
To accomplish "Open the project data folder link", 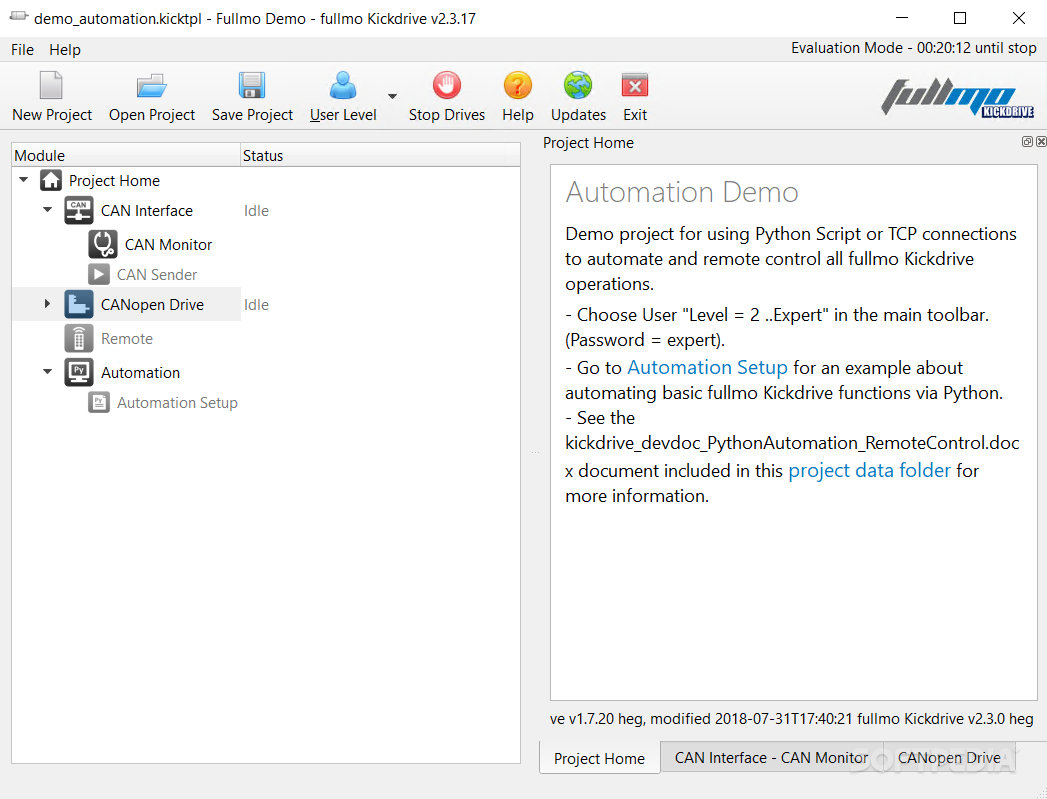I will pos(869,470).
